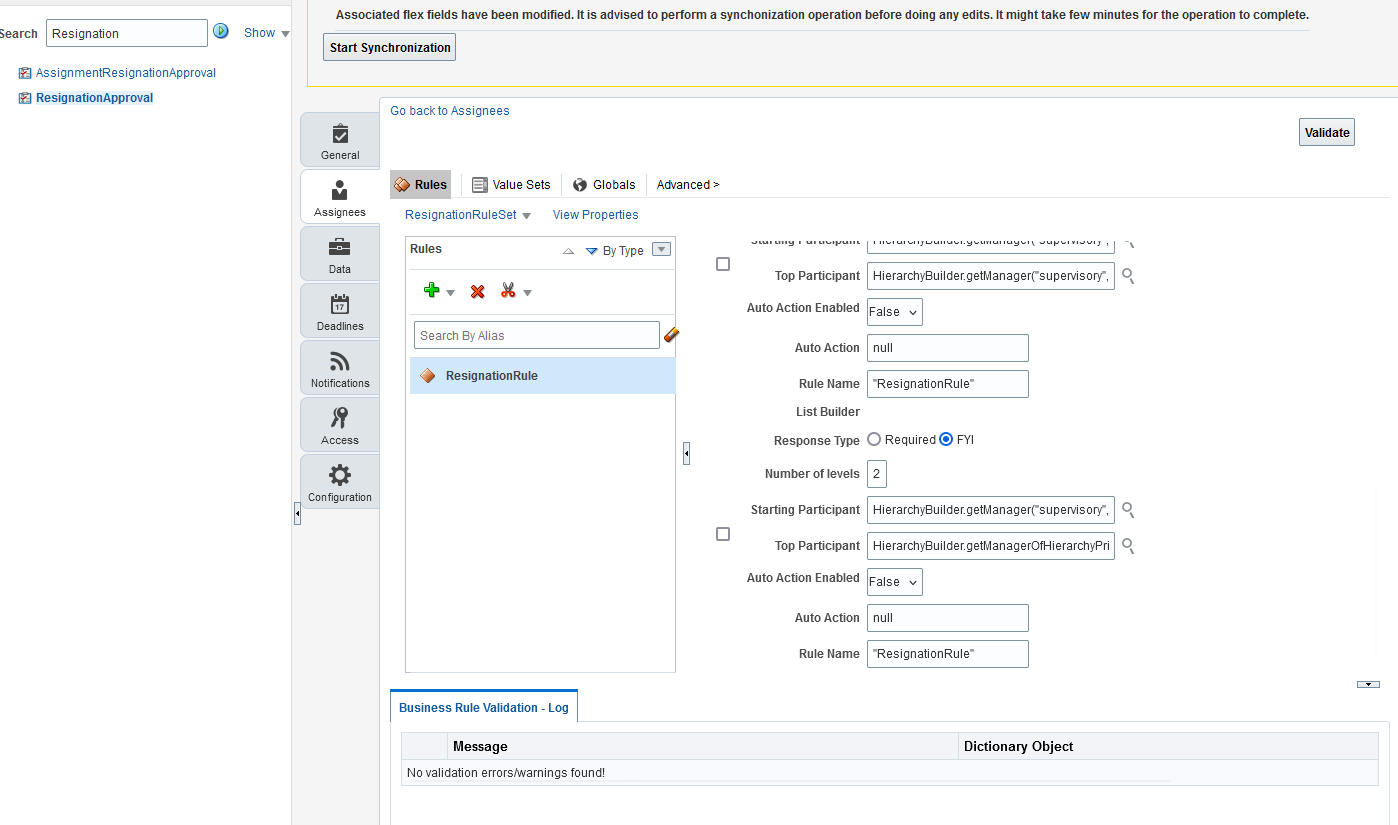1398x825 pixels.
Task: Open dropdown arrow beside green plus
Action: [x=450, y=292]
